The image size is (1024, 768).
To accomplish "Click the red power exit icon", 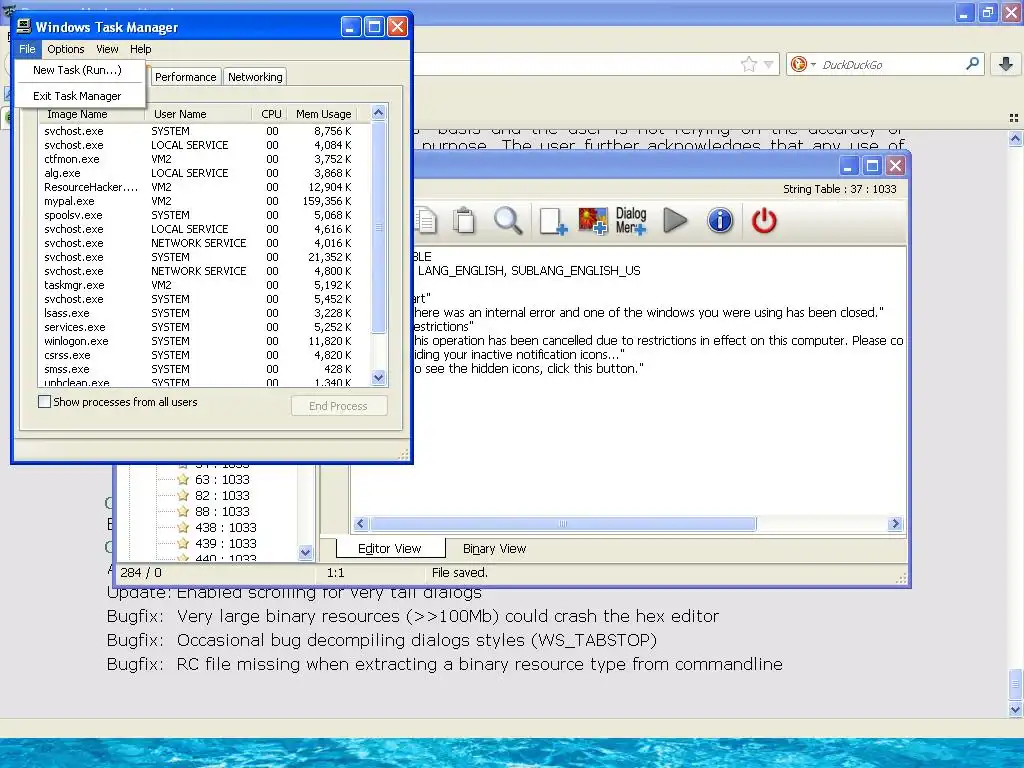I will click(x=763, y=220).
